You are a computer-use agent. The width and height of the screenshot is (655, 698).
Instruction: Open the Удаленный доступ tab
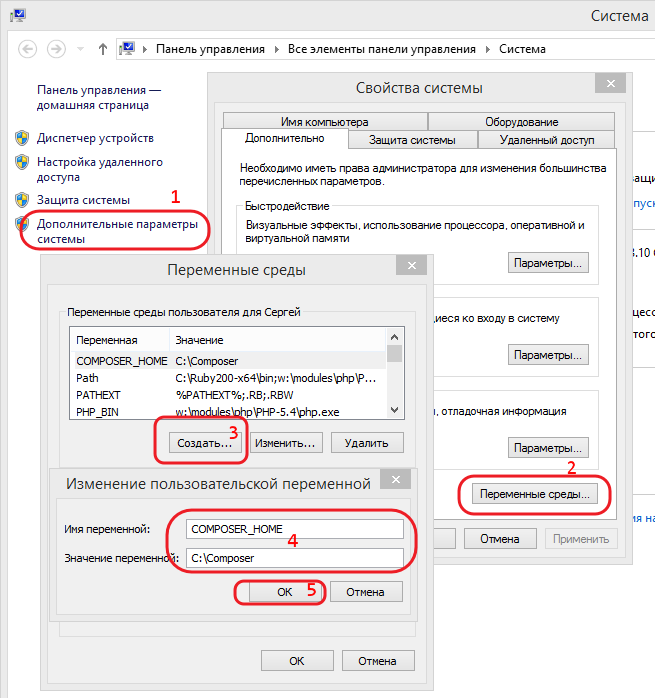pos(546,140)
